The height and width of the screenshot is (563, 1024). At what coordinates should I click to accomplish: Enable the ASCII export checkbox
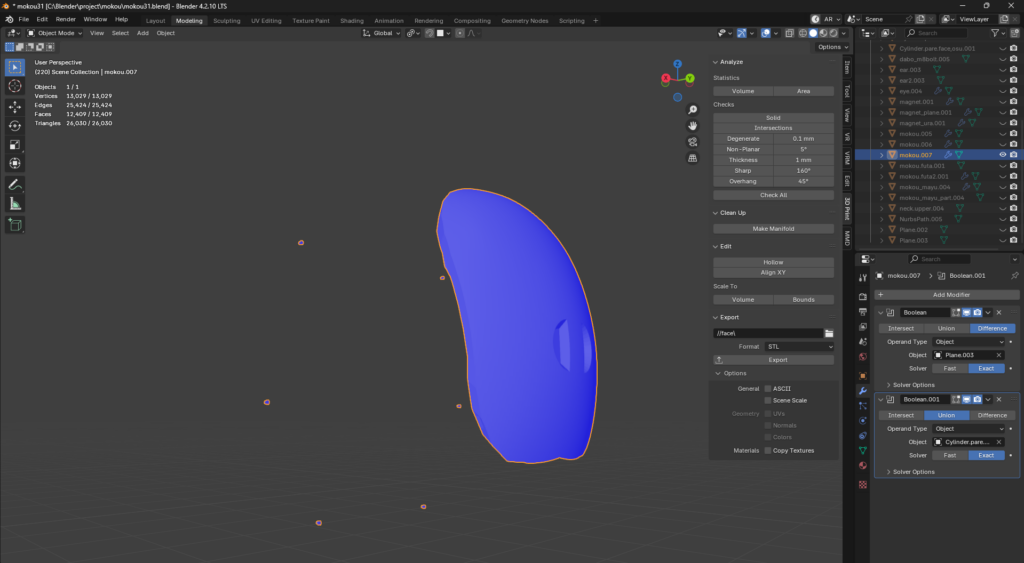[x=768, y=388]
